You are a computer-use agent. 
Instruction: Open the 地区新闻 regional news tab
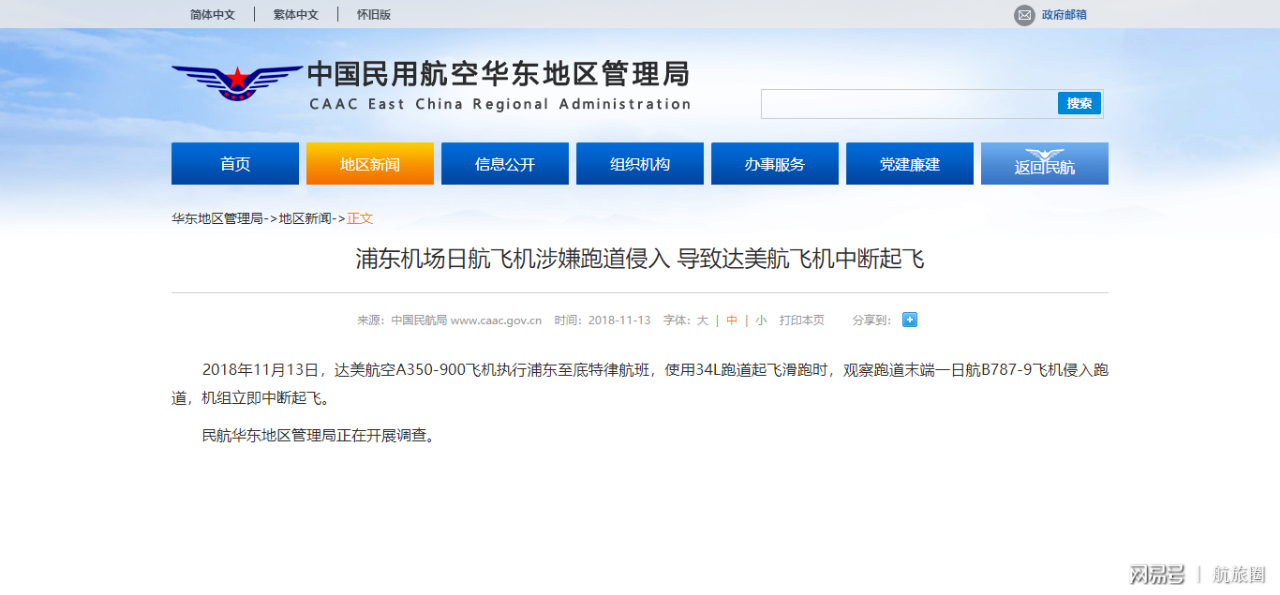click(370, 164)
